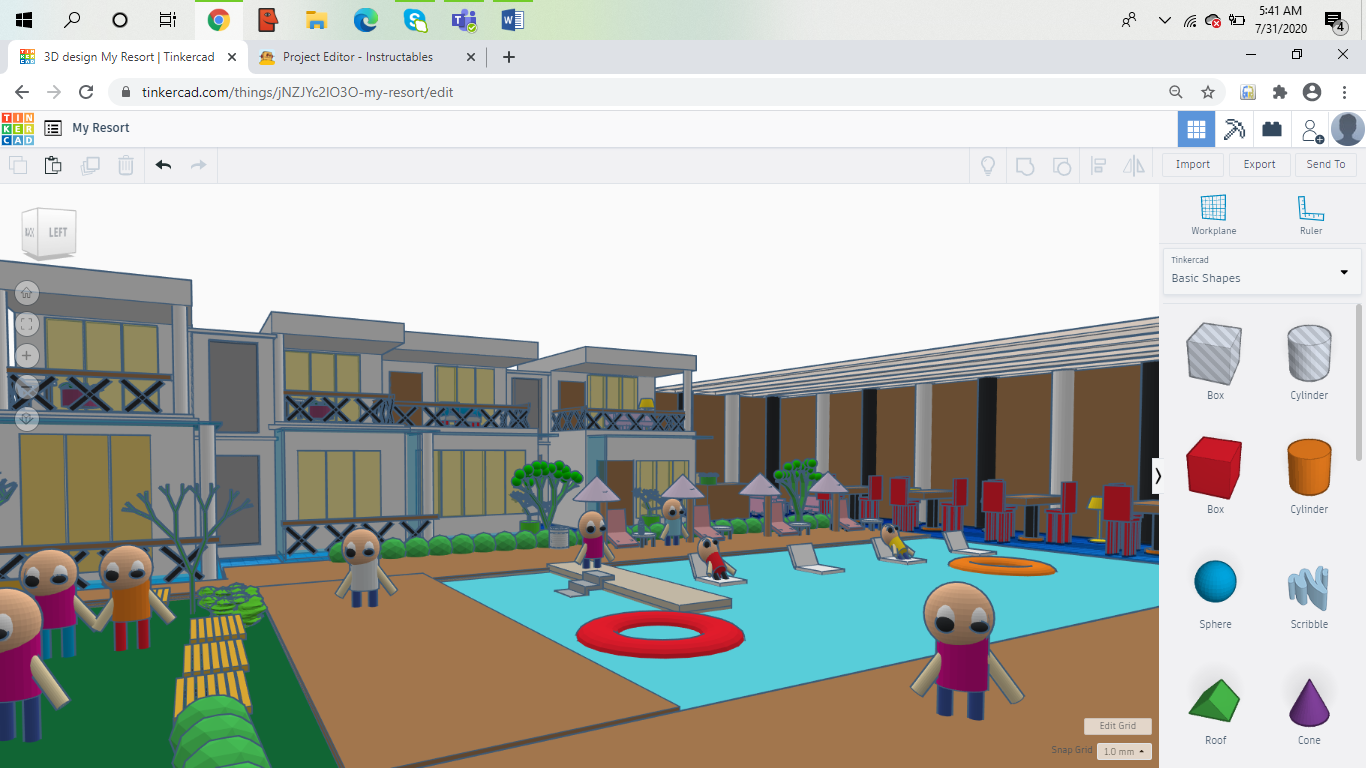Open Microsoft Word from the taskbar

tap(512, 20)
